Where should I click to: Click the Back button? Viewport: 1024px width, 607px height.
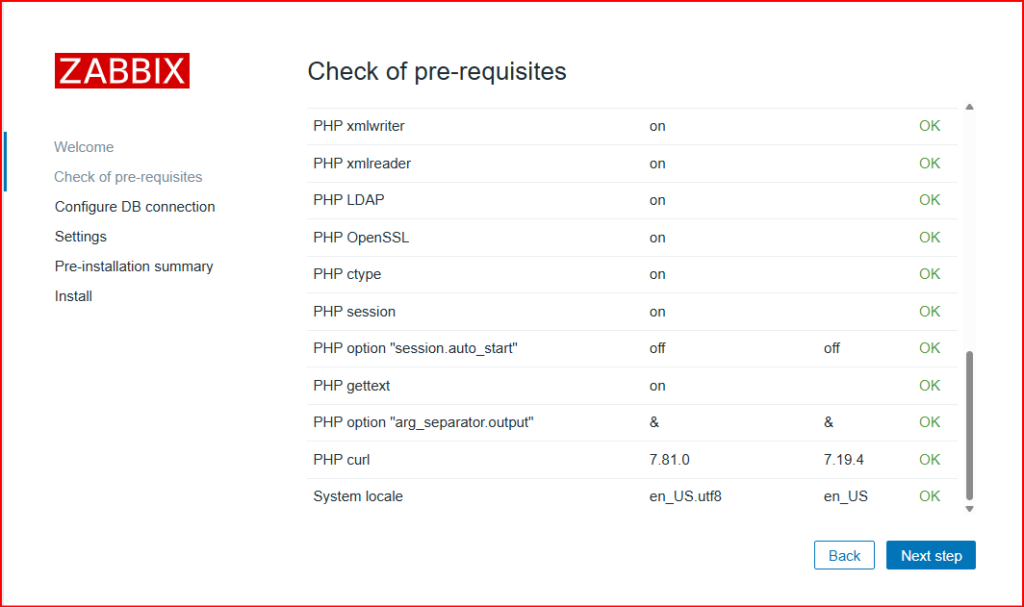(x=844, y=555)
